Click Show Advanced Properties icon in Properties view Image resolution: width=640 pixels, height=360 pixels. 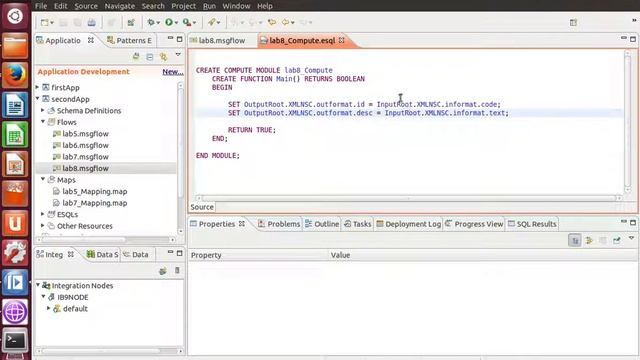(x=589, y=240)
